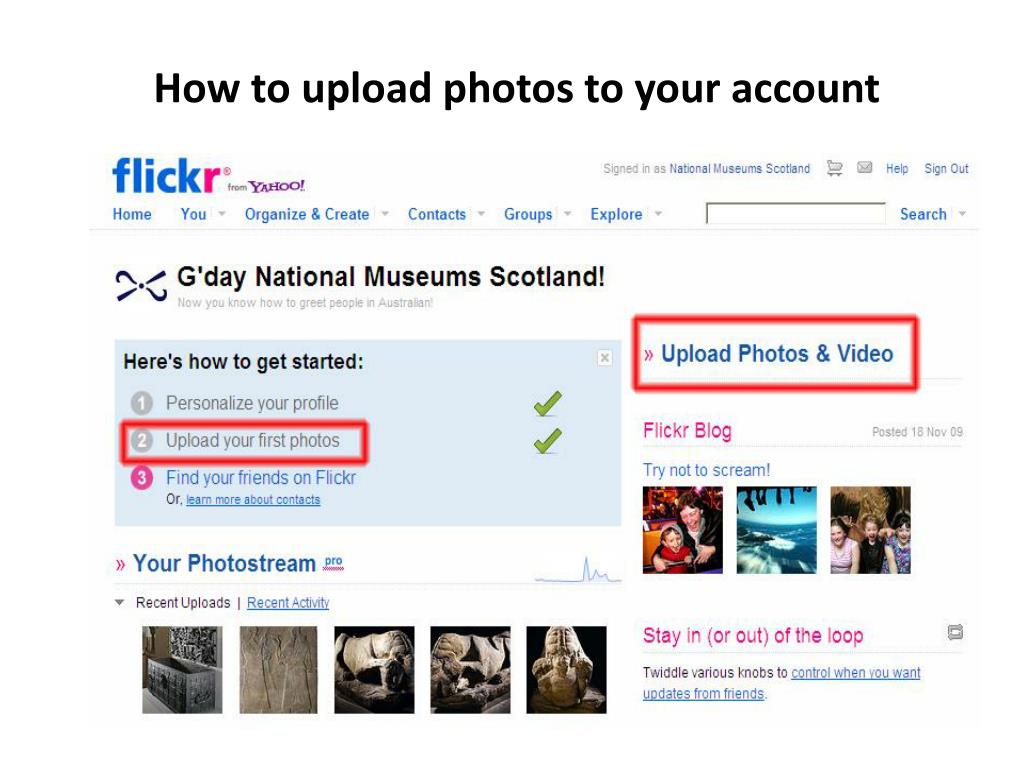Click step 2 grey number badge
The height and width of the screenshot is (768, 1024).
tap(142, 440)
